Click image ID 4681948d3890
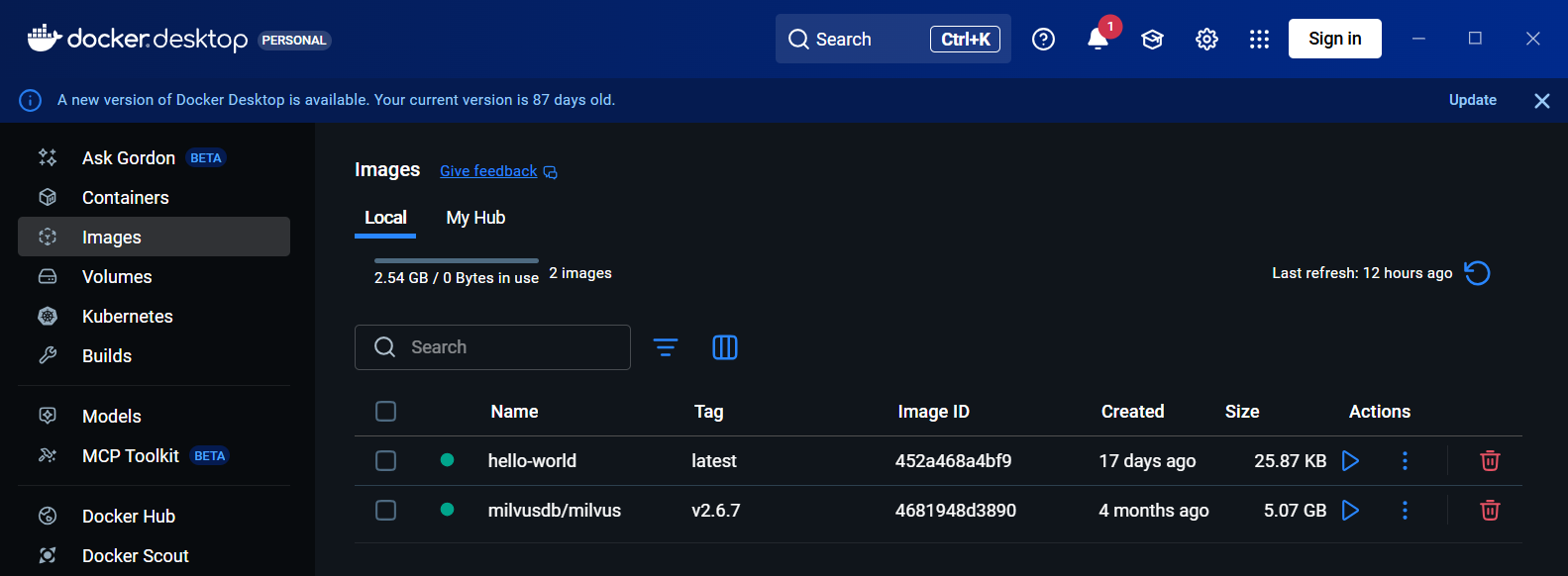This screenshot has height=576, width=1568. tap(955, 511)
